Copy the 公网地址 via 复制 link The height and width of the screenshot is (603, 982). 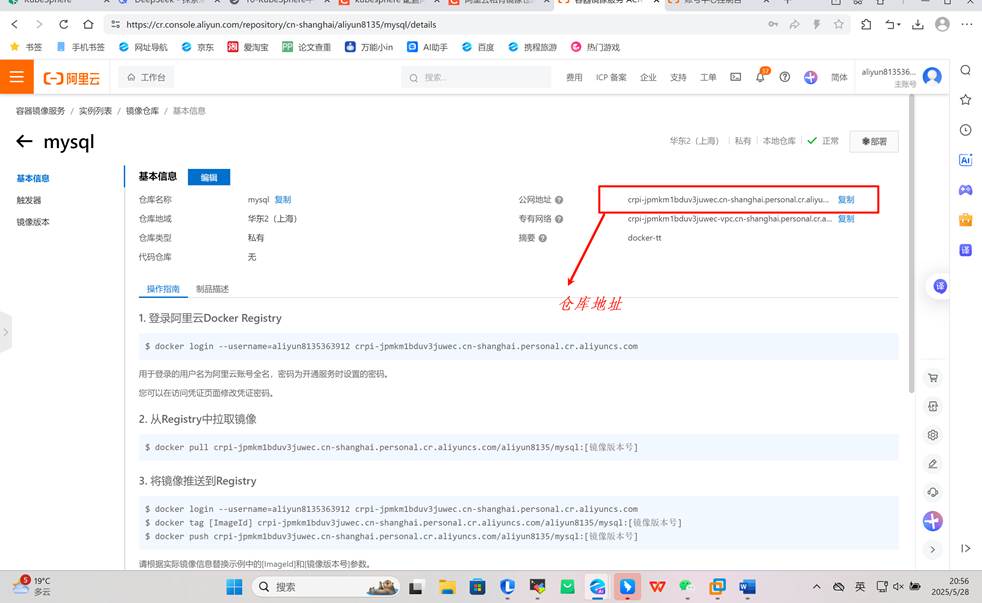point(846,200)
